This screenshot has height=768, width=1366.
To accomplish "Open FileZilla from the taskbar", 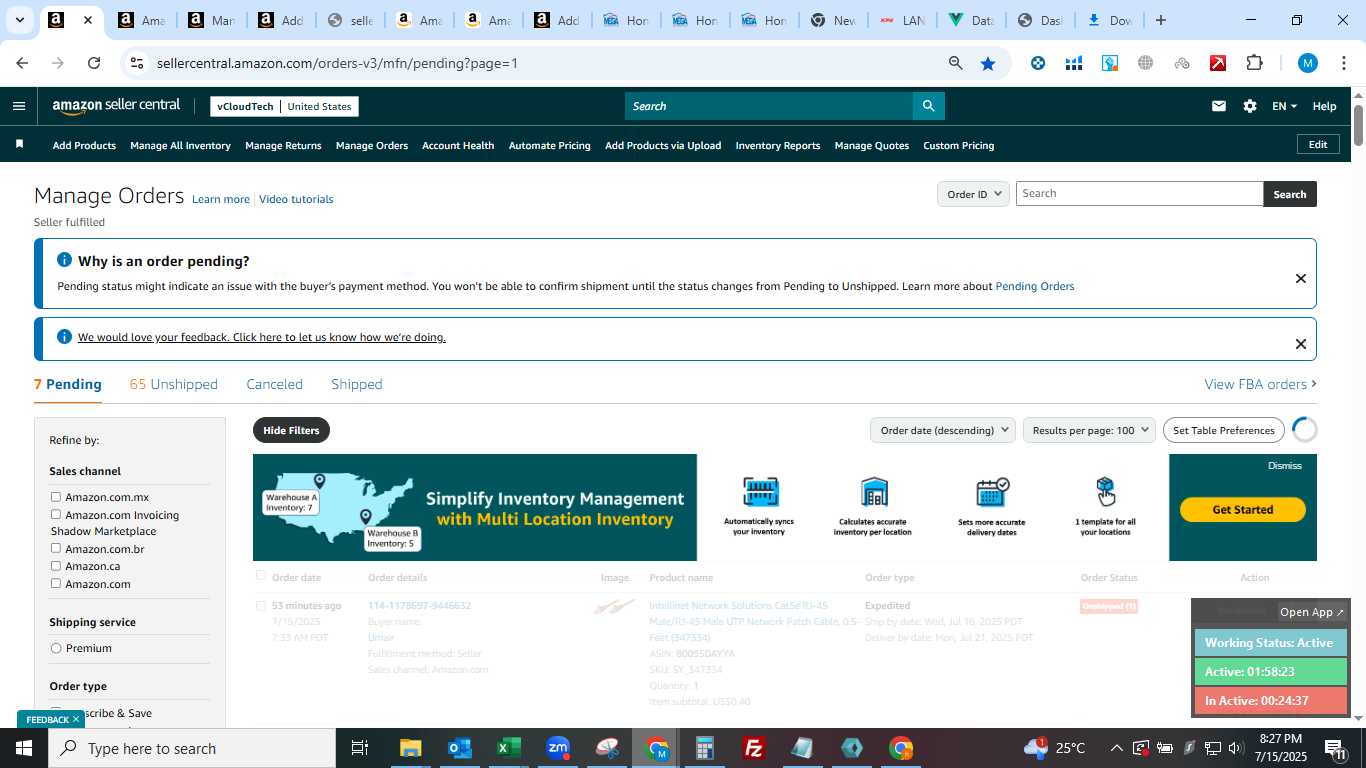I will tap(754, 748).
